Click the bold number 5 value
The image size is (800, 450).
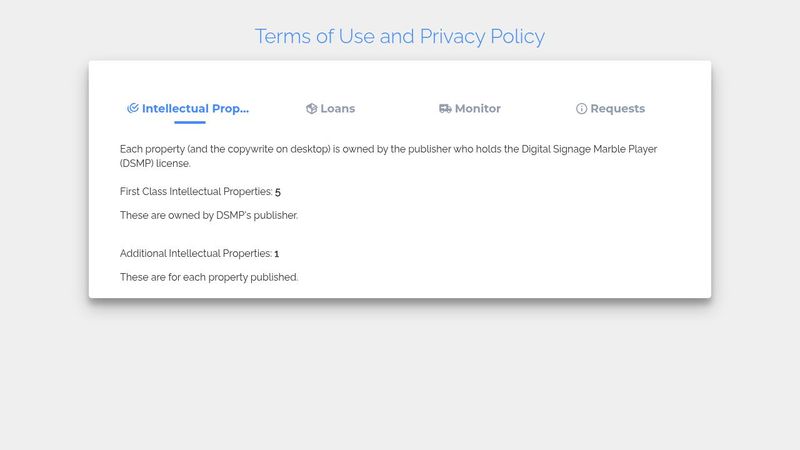278,192
